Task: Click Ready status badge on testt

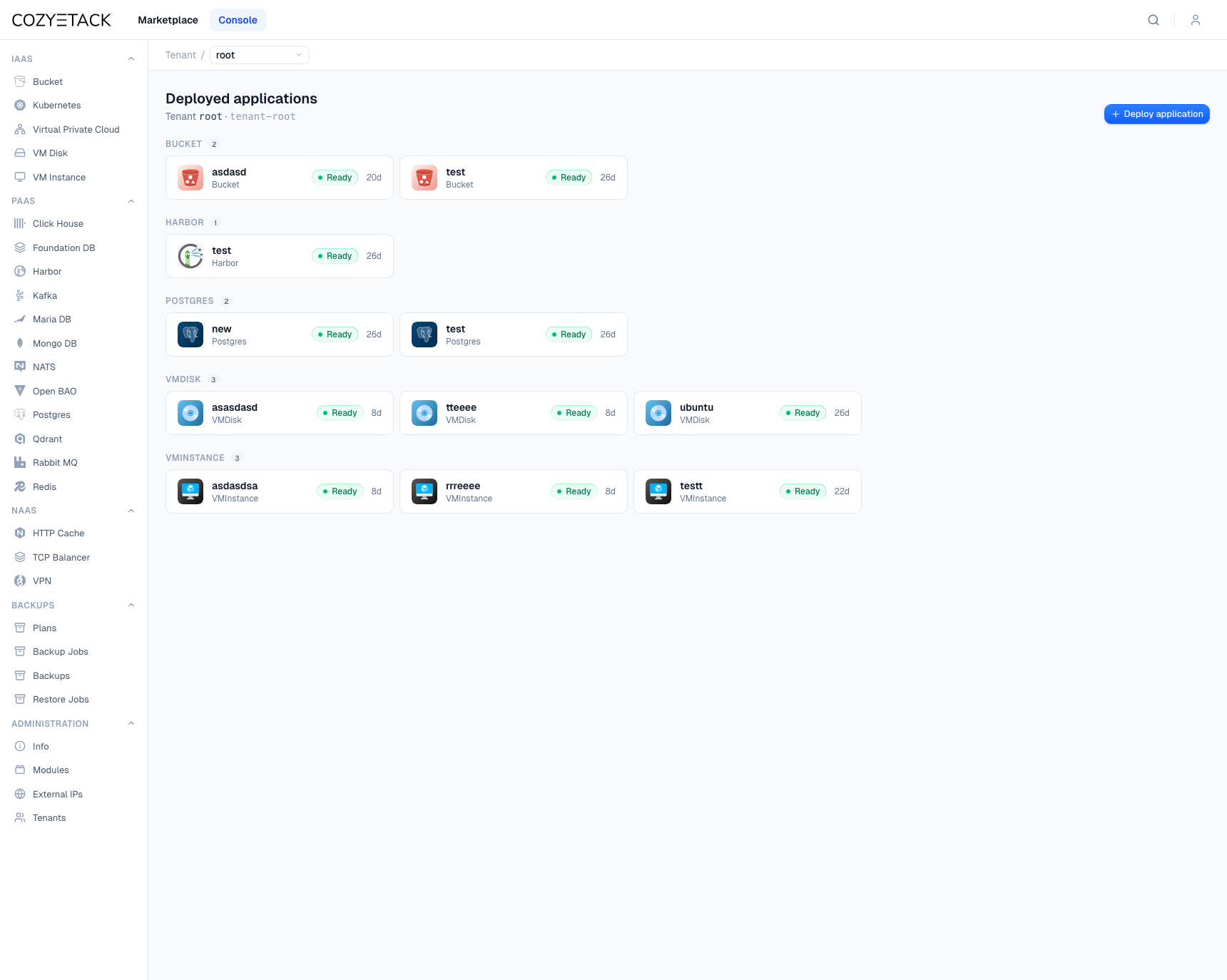Action: [x=803, y=491]
